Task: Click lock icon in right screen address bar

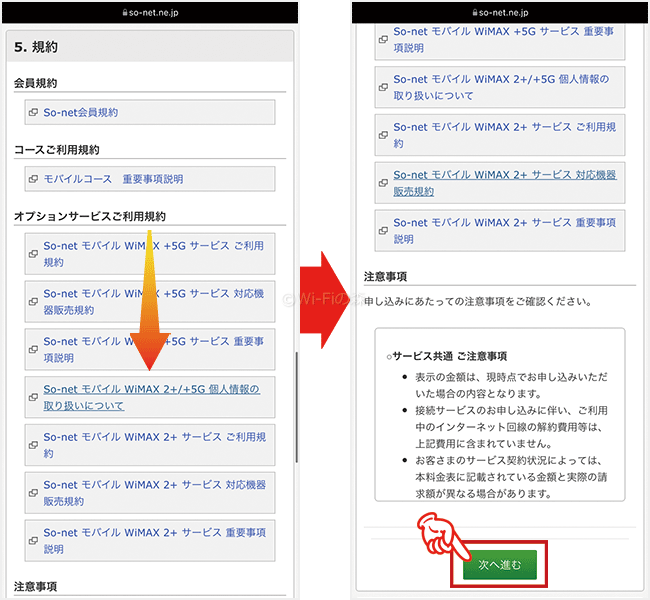Action: 475,12
